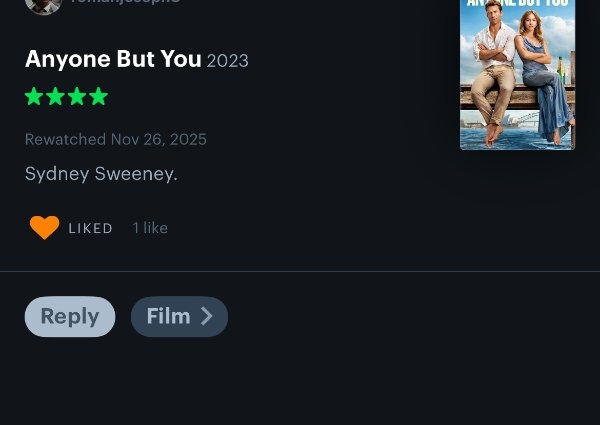View who liked via "1 like"

[150, 229]
